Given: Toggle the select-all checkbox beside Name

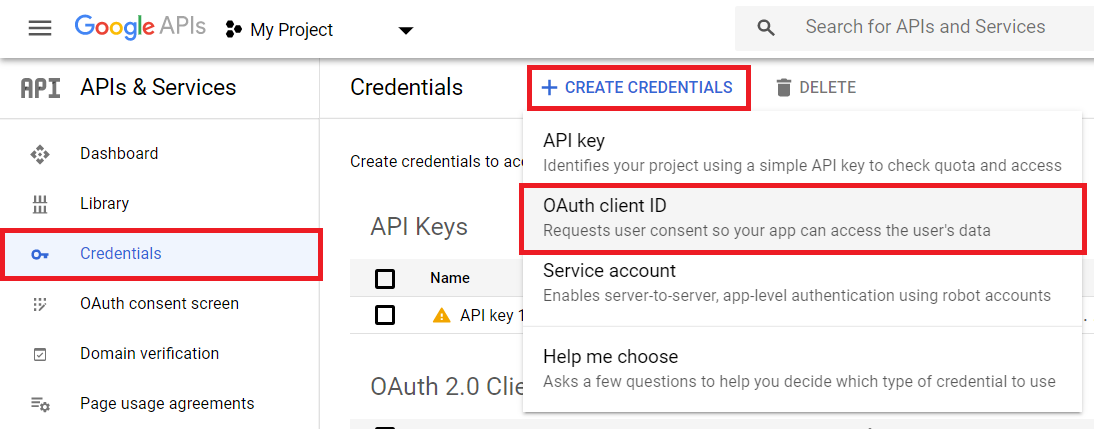Looking at the screenshot, I should [385, 278].
